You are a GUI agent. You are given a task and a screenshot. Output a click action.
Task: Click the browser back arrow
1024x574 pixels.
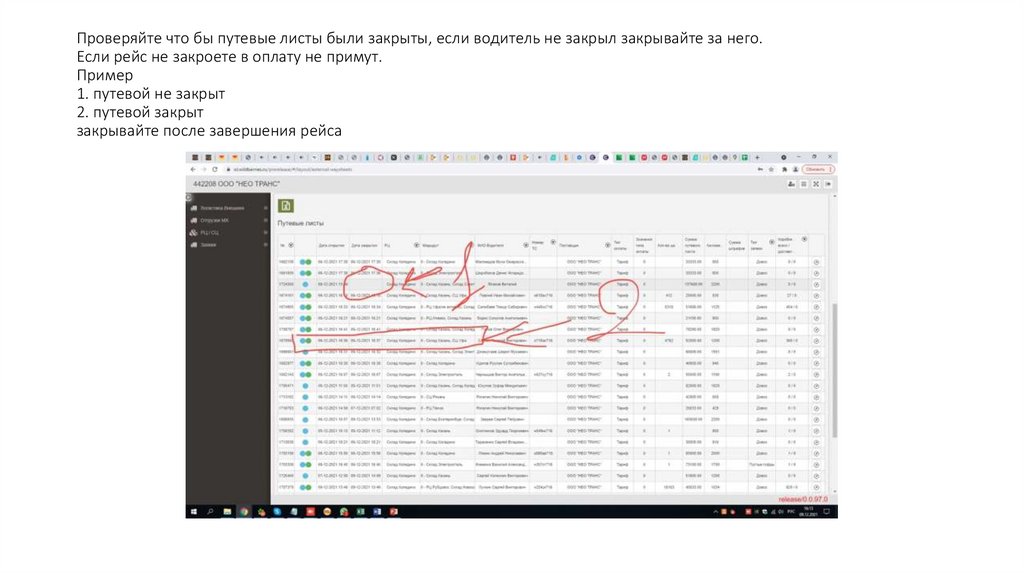(x=193, y=169)
